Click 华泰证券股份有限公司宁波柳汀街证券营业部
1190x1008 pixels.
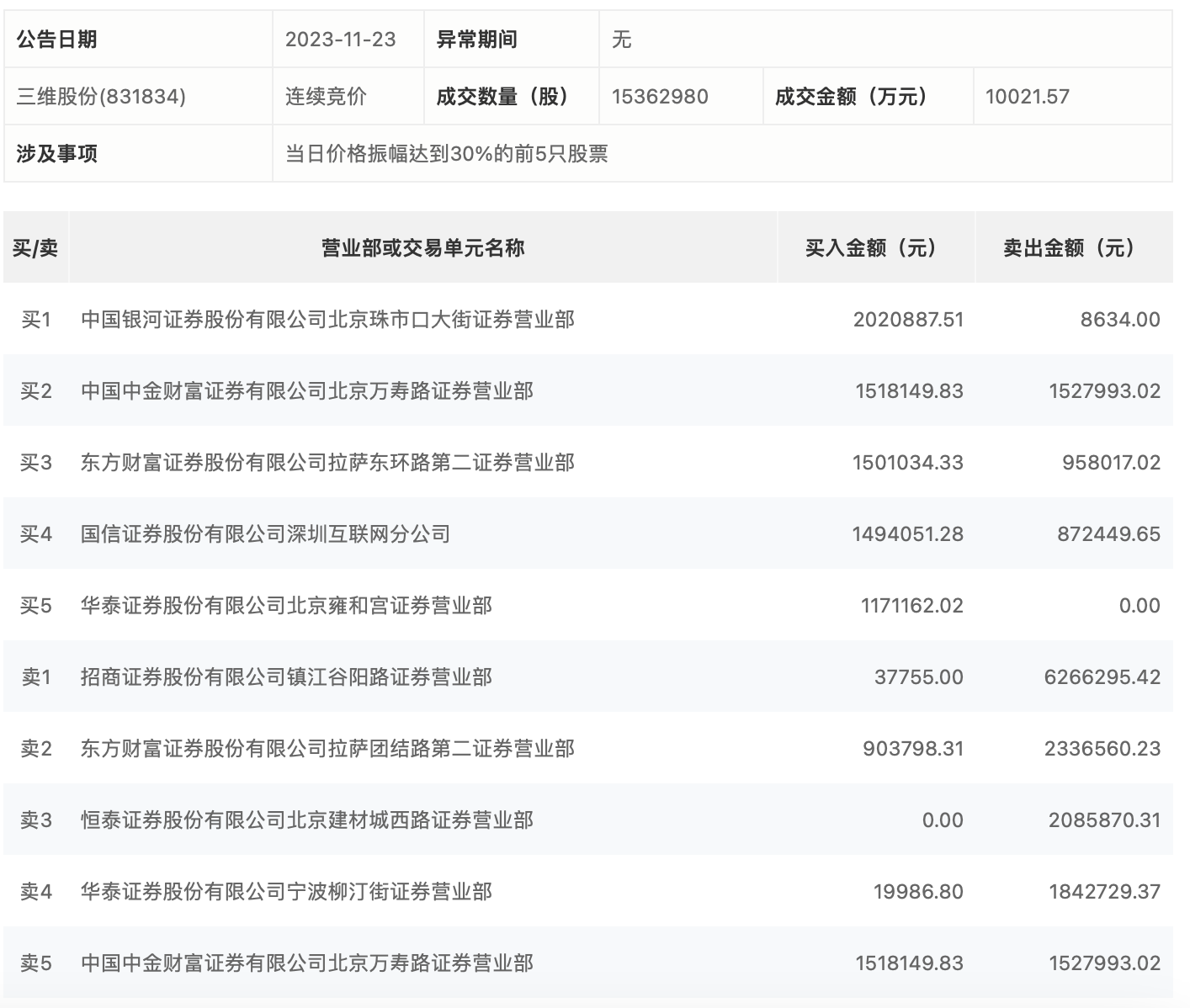[x=286, y=892]
